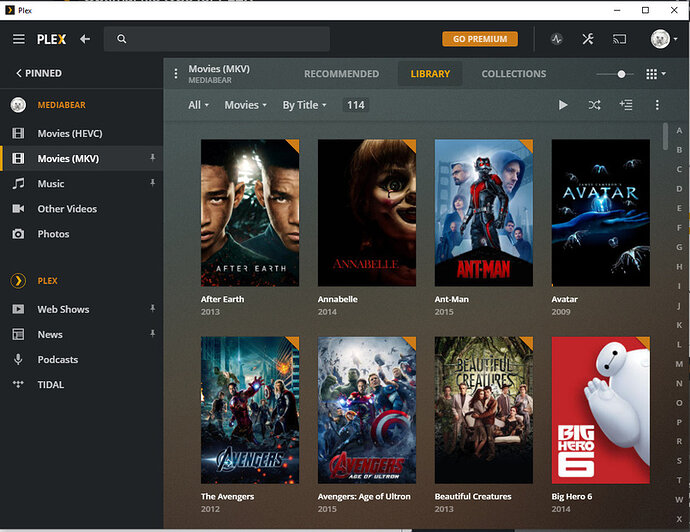Unpin Music from sidebar
The image size is (690, 532).
(153, 183)
